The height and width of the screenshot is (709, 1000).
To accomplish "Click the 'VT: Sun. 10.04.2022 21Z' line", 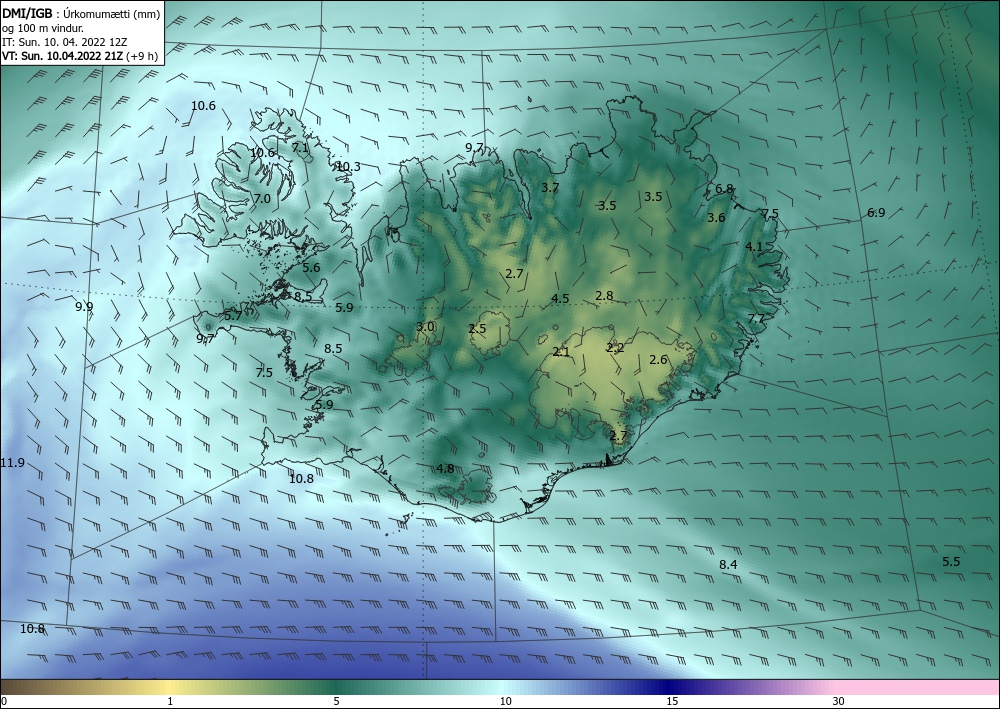I will coord(62,55).
